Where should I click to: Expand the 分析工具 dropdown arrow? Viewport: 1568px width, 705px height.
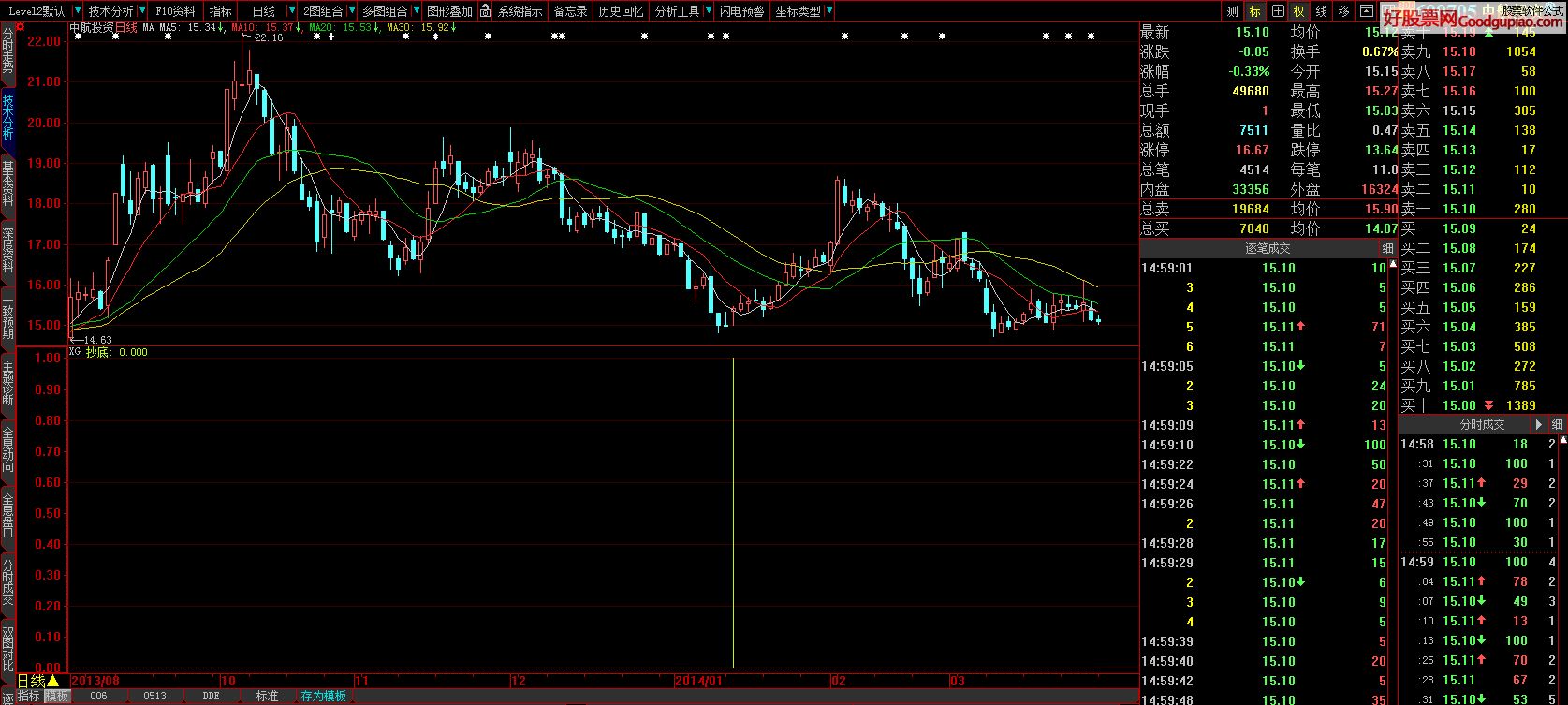(708, 11)
